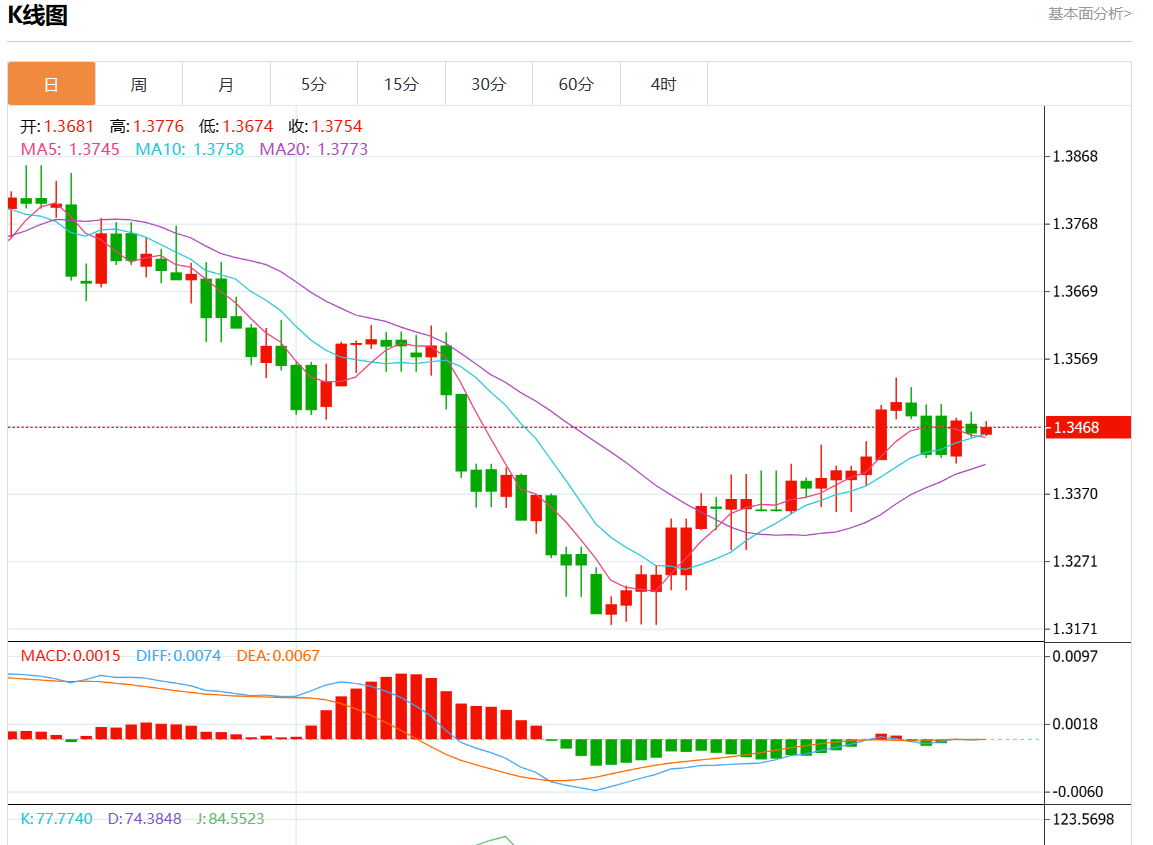Click the 123.5698 KDJ axis label
The height and width of the screenshot is (845, 1153).
1083,819
